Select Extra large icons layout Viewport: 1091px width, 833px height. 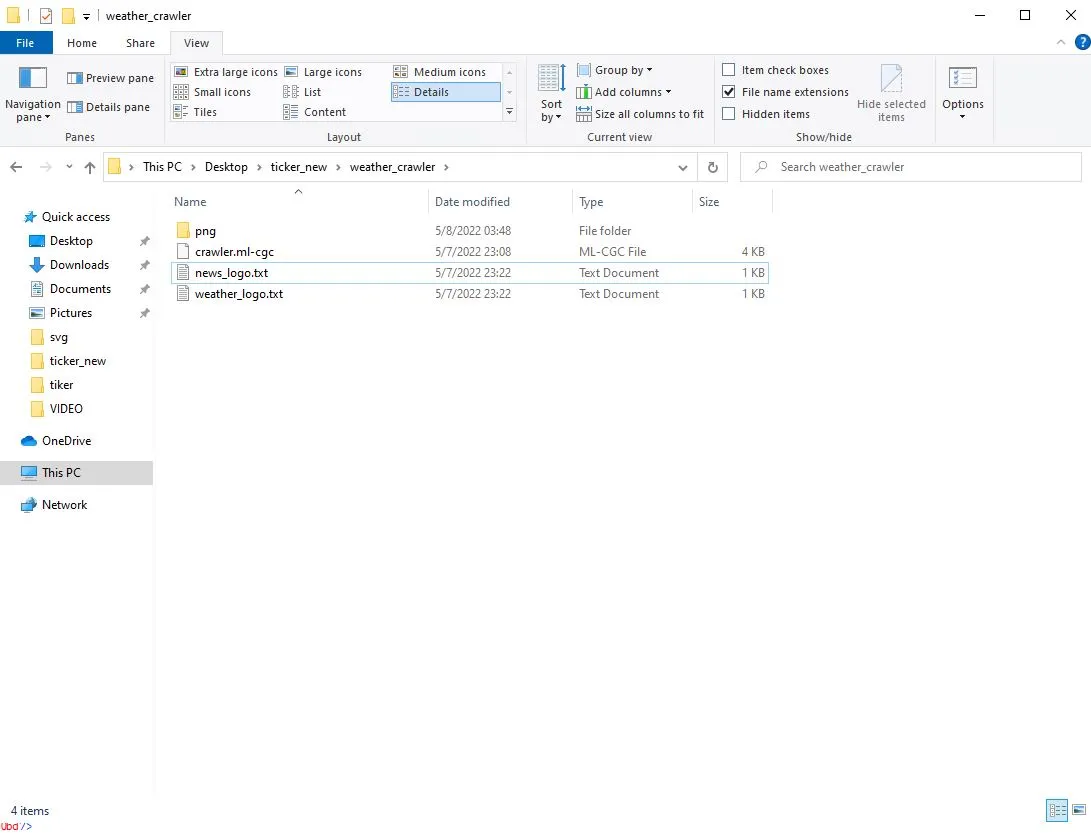tap(181, 72)
